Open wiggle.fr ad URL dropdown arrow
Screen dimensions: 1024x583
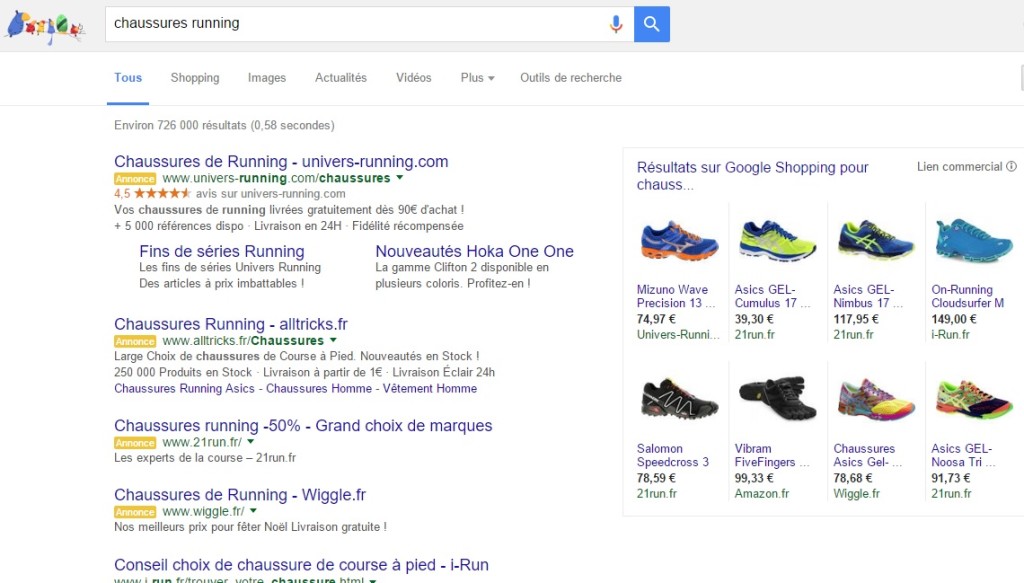(x=253, y=511)
